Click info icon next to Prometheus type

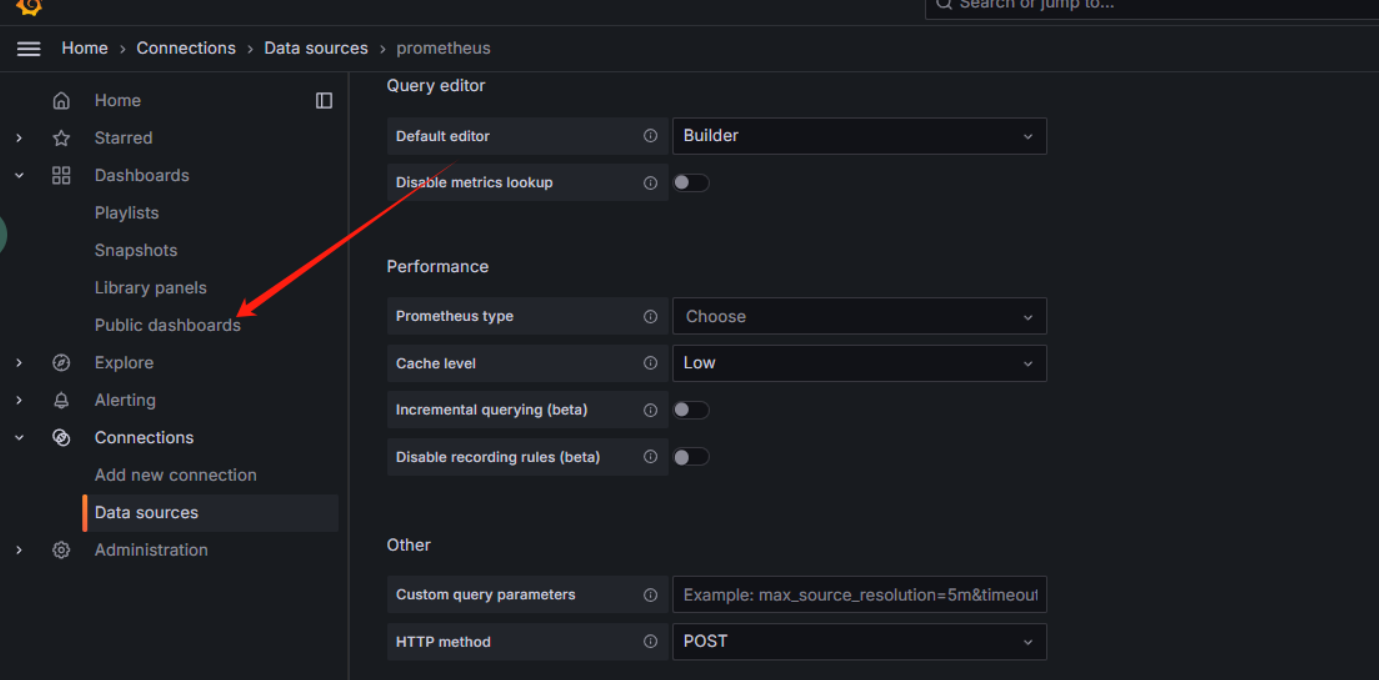[x=650, y=316]
